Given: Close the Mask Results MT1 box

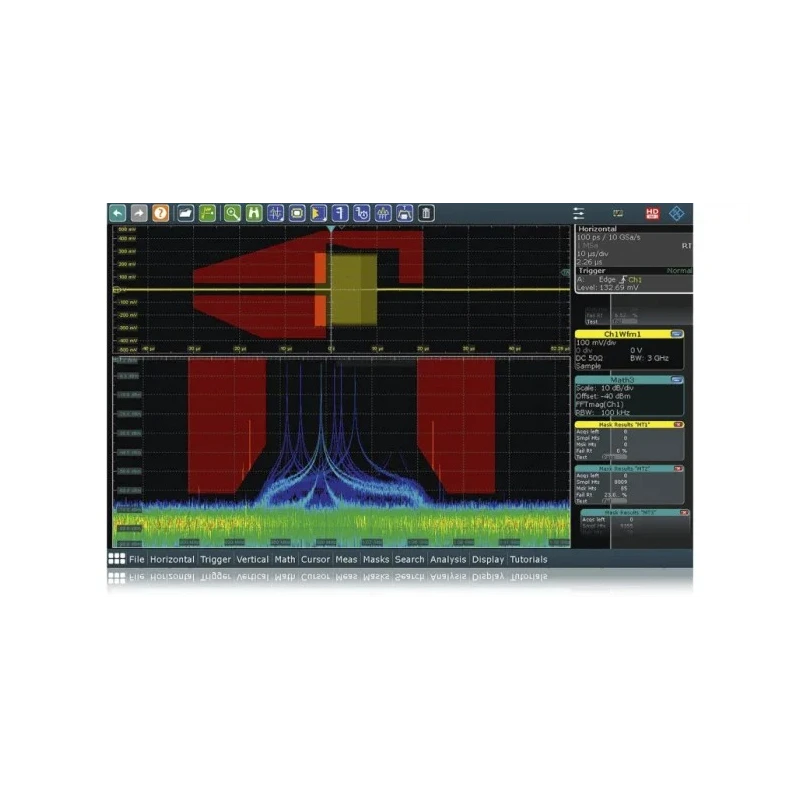Looking at the screenshot, I should tap(678, 424).
